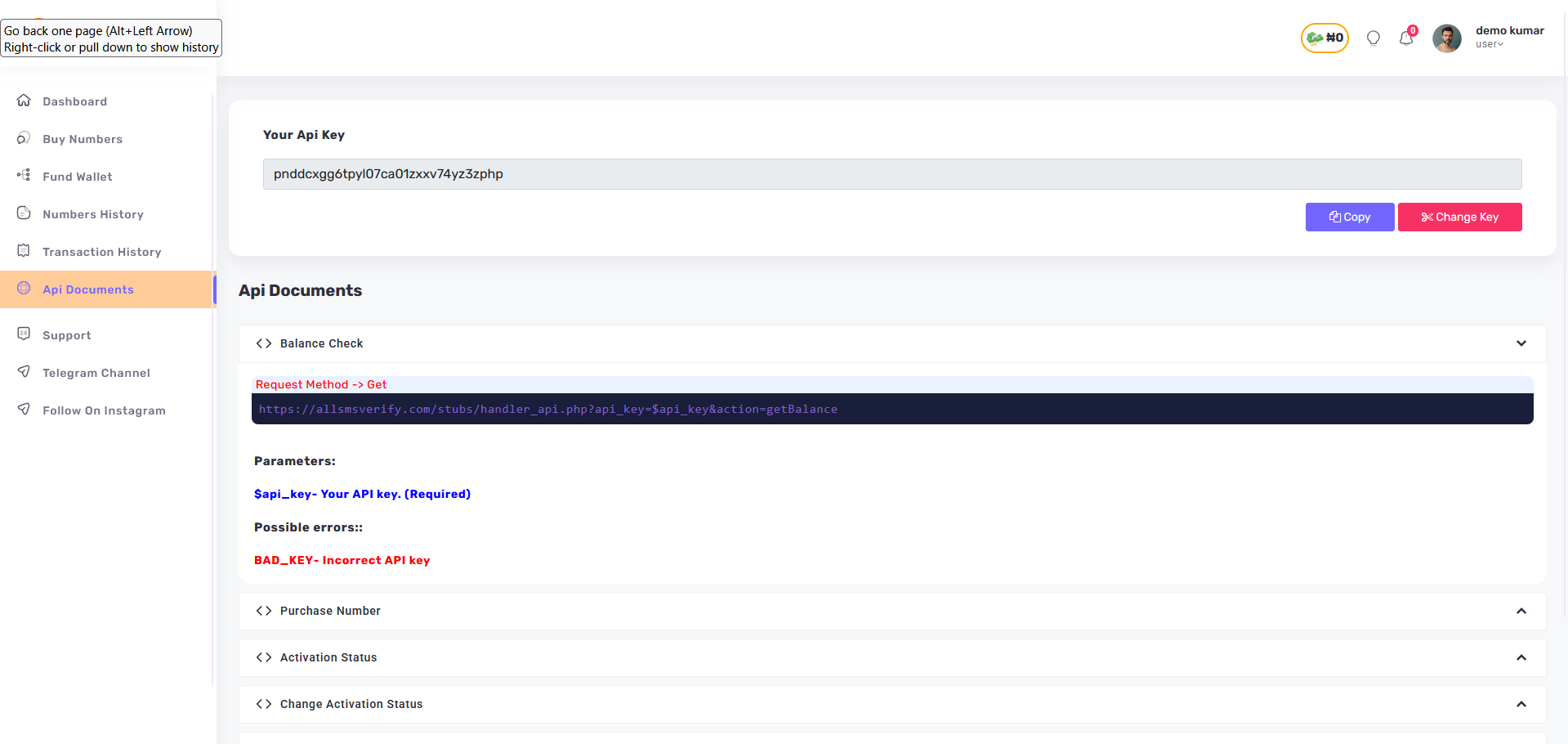The height and width of the screenshot is (744, 1568).
Task: Click the Transaction History sidebar icon
Action: coord(24,251)
